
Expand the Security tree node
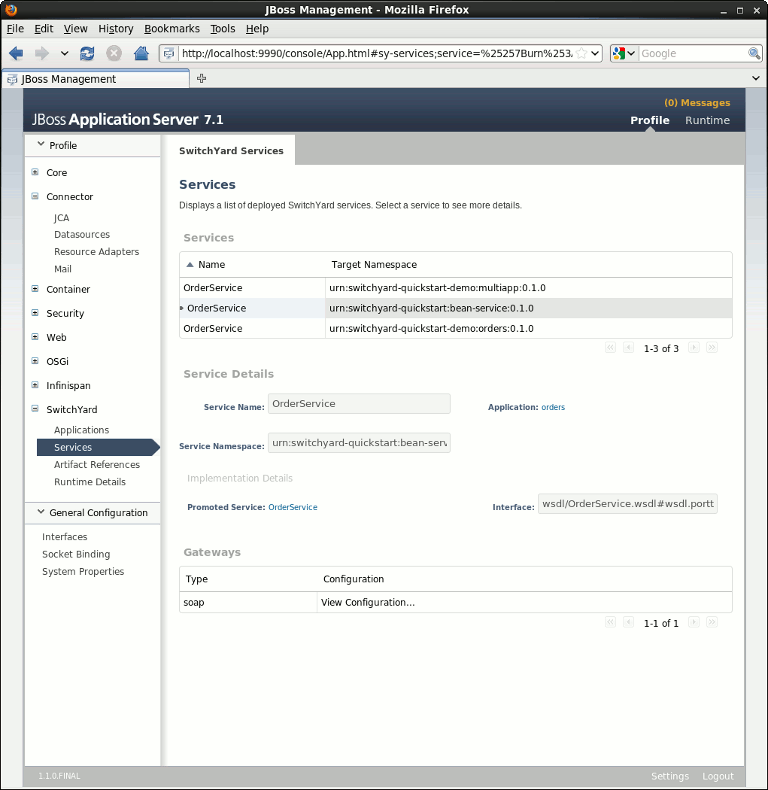(x=35, y=313)
